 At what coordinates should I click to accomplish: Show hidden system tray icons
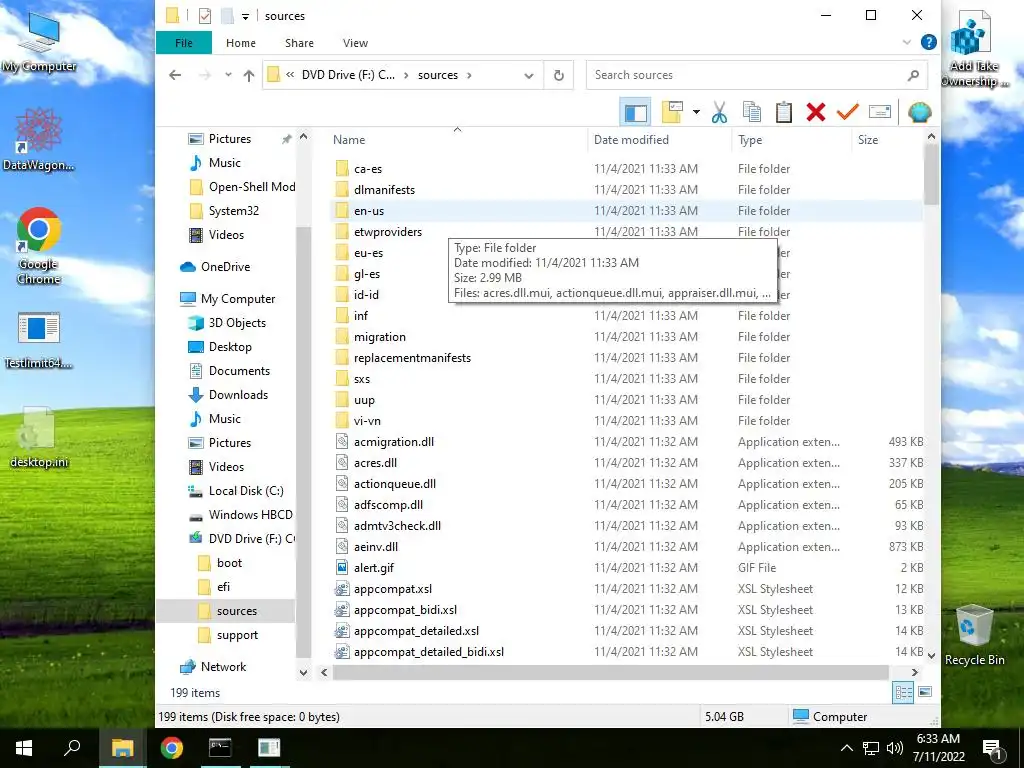[846, 748]
